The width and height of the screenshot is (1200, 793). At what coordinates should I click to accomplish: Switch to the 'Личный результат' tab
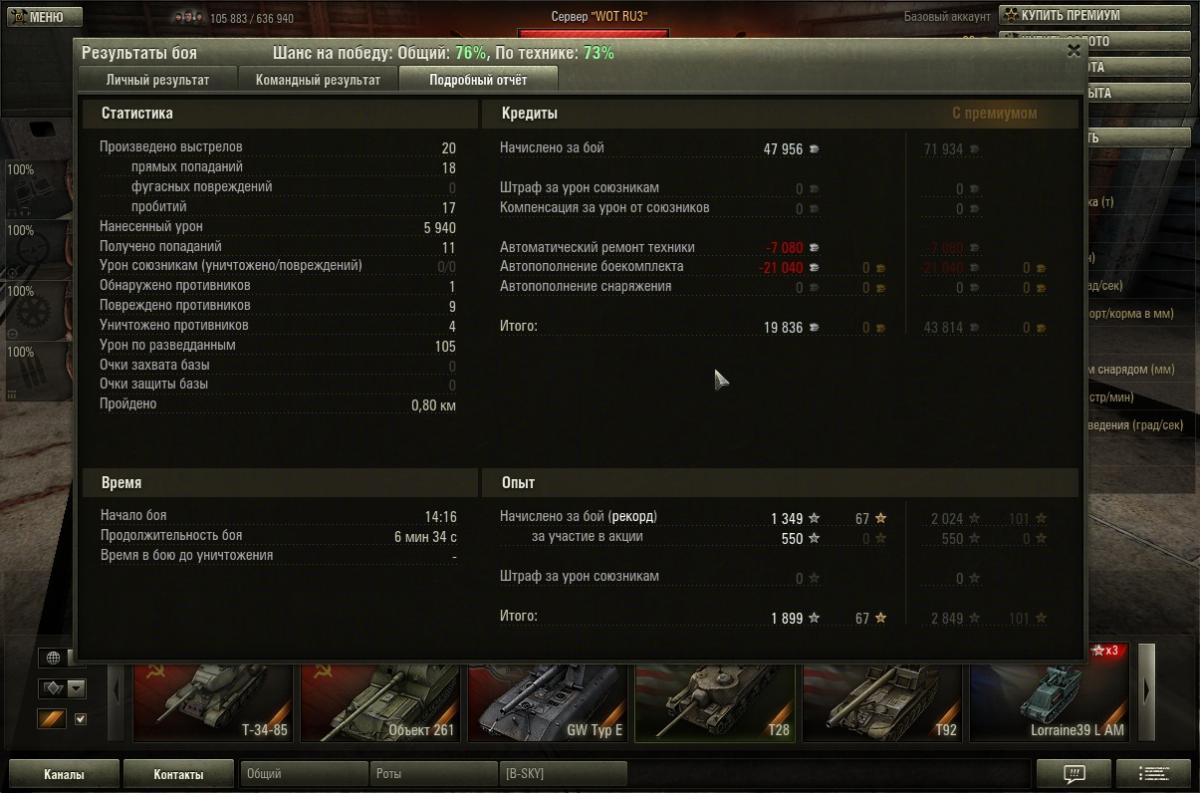(158, 79)
